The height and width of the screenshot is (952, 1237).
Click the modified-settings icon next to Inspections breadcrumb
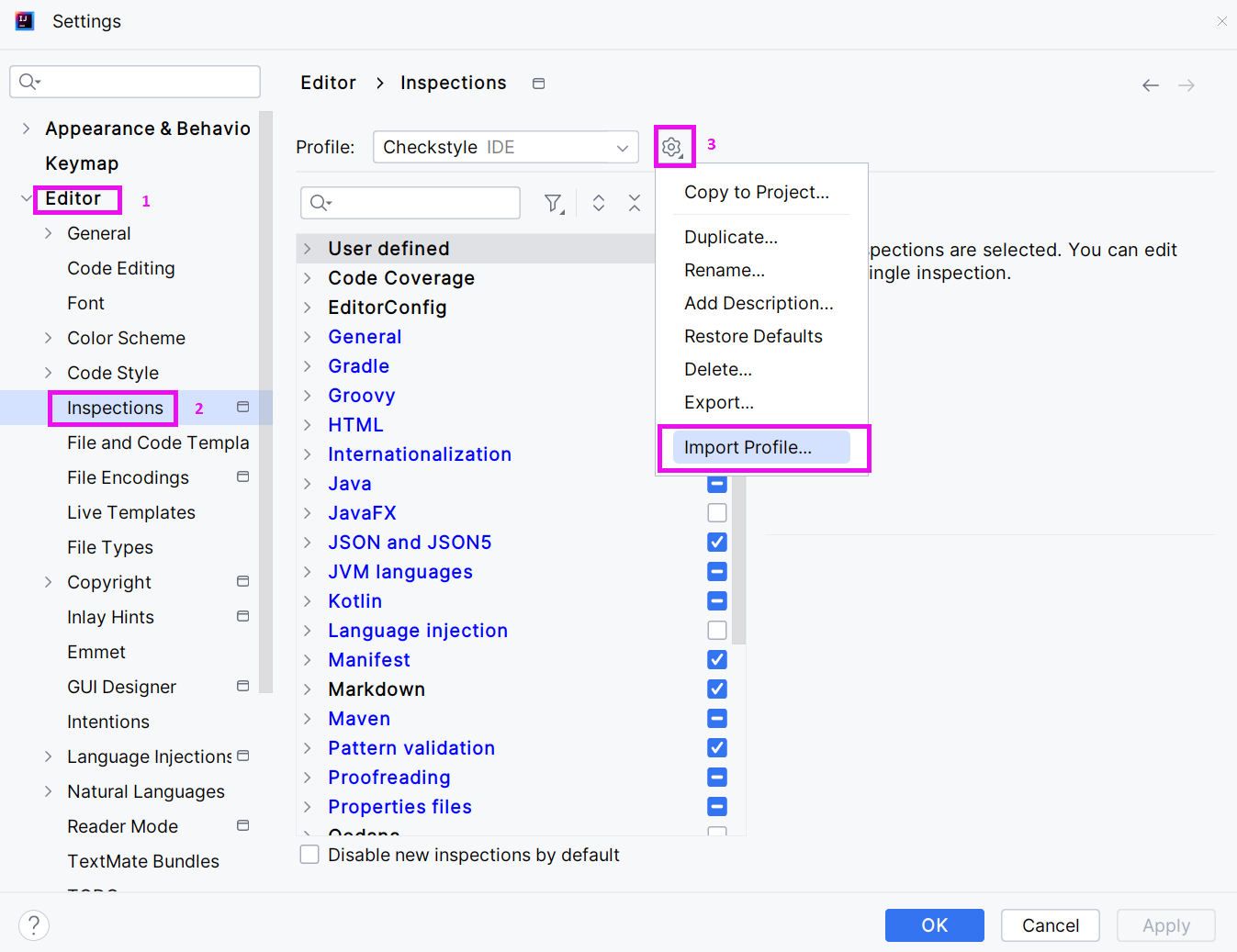click(x=538, y=83)
